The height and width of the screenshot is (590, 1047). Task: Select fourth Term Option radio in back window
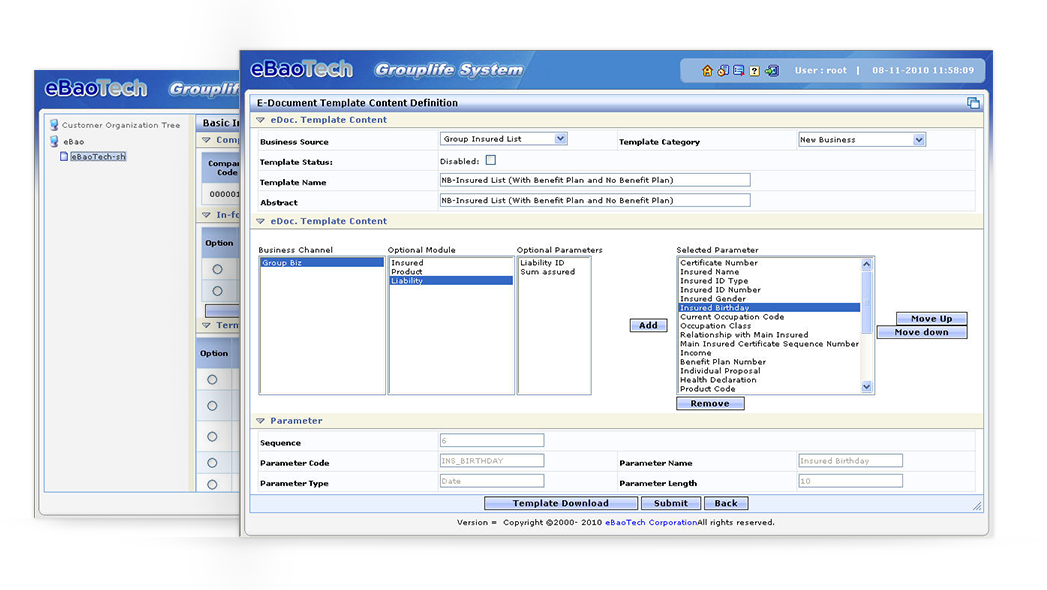[x=212, y=463]
